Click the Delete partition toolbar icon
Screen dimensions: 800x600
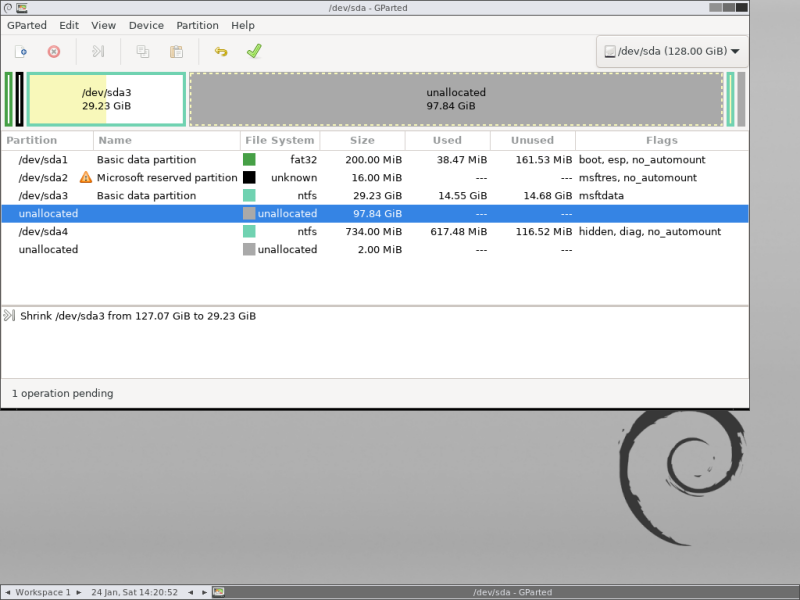point(54,52)
